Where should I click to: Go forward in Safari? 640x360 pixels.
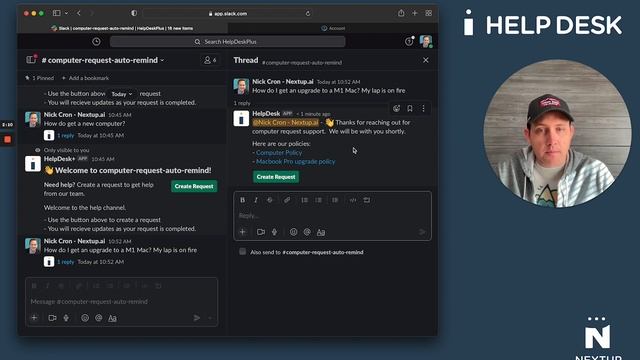tap(92, 13)
